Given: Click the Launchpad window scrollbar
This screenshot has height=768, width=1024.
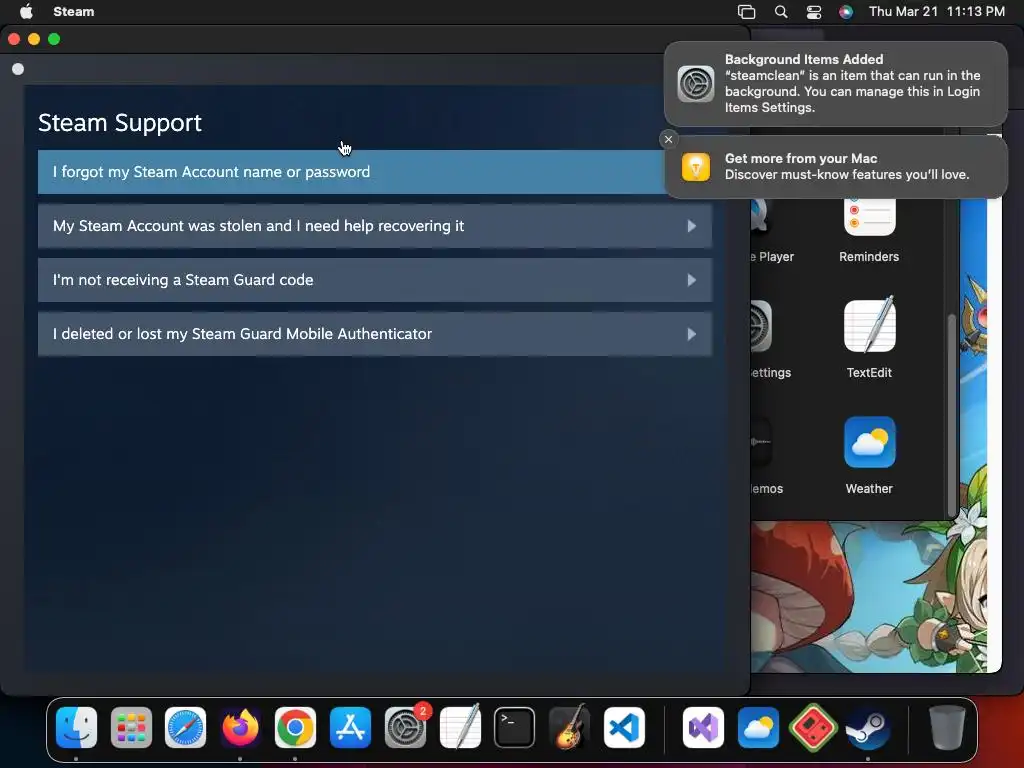Looking at the screenshot, I should pos(952,415).
